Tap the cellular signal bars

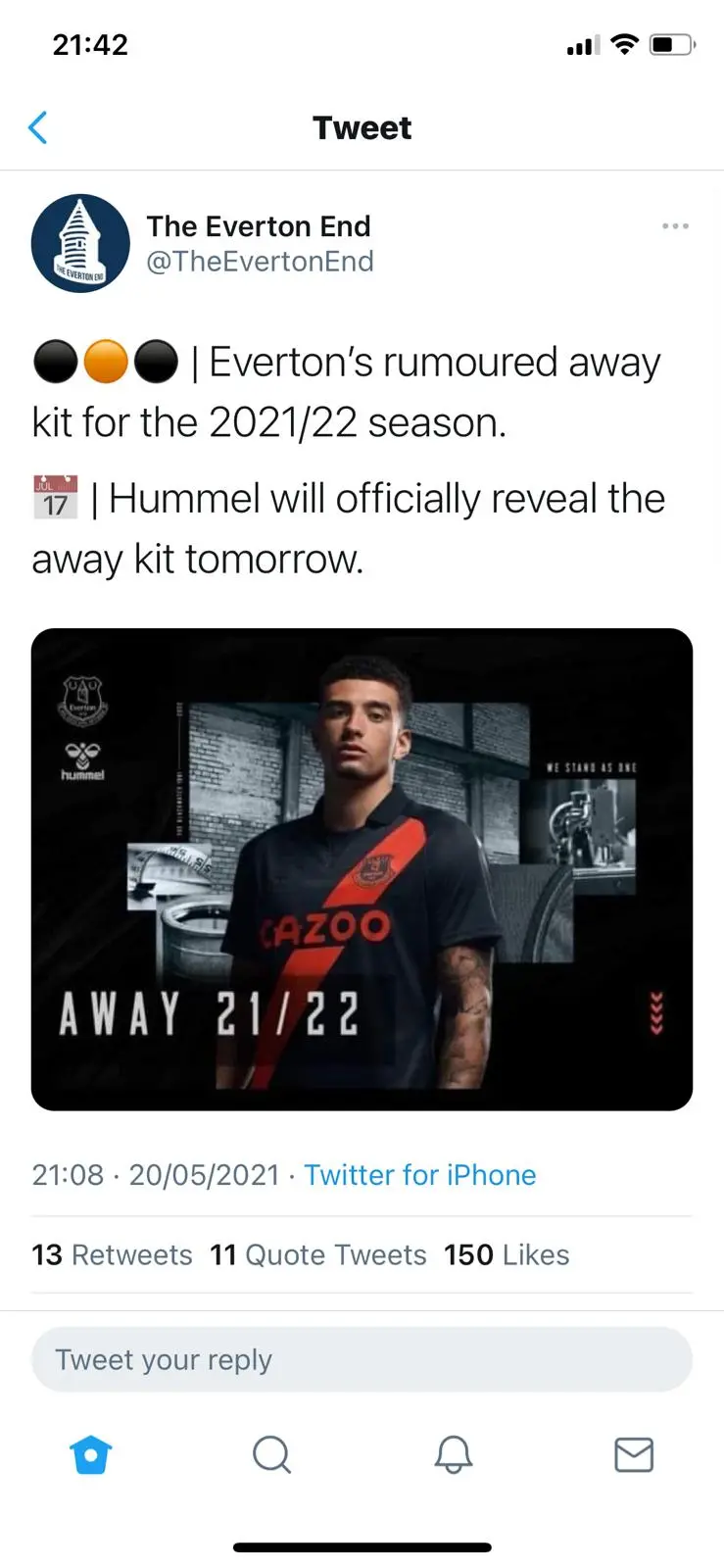tap(583, 45)
